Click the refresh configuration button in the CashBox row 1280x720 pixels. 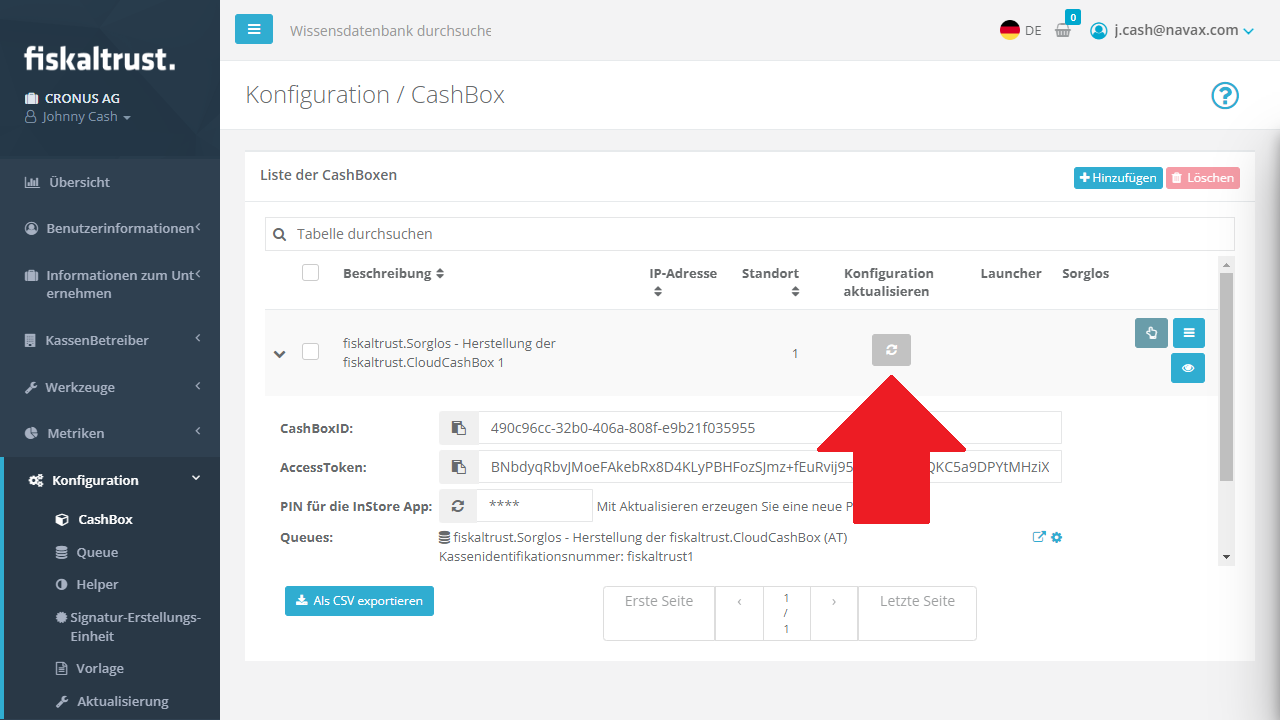891,350
